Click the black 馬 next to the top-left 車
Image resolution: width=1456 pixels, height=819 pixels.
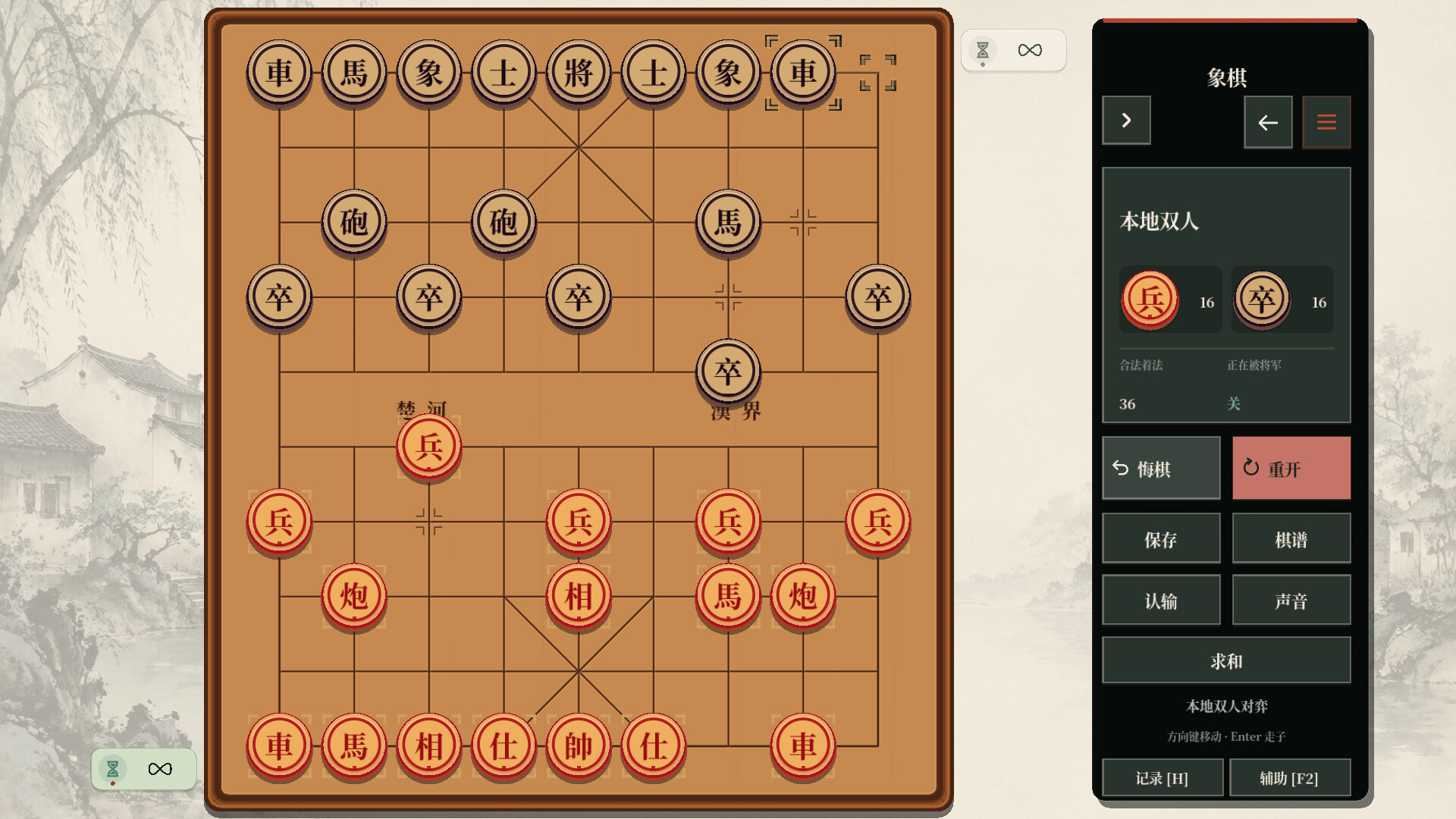pyautogui.click(x=354, y=73)
